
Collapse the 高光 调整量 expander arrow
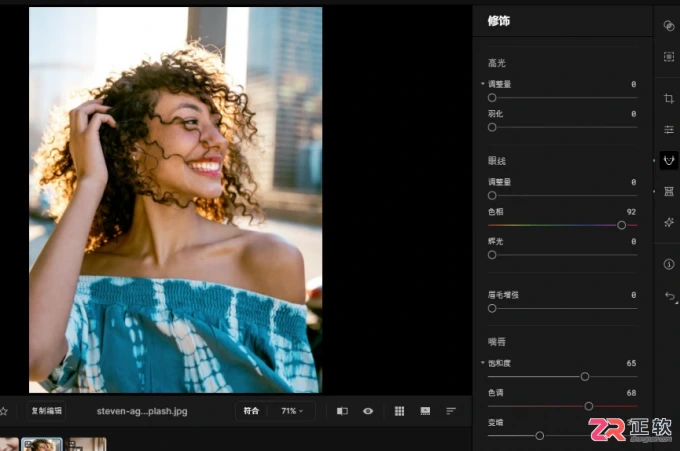coord(483,84)
